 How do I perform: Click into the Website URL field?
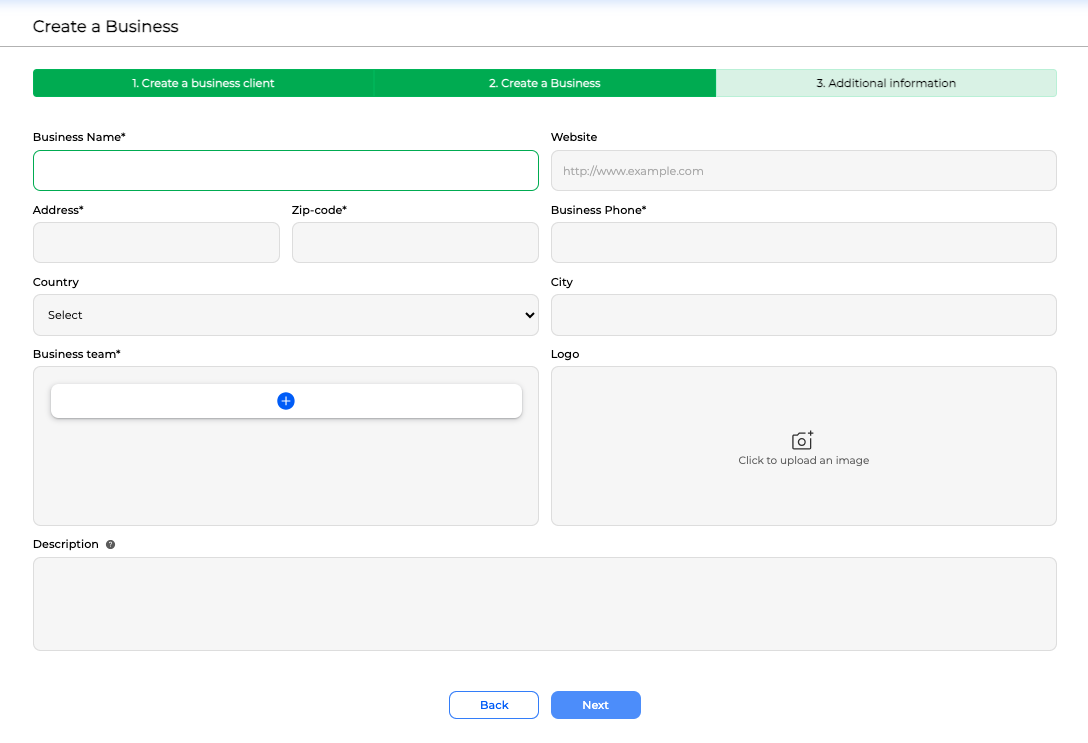803,171
